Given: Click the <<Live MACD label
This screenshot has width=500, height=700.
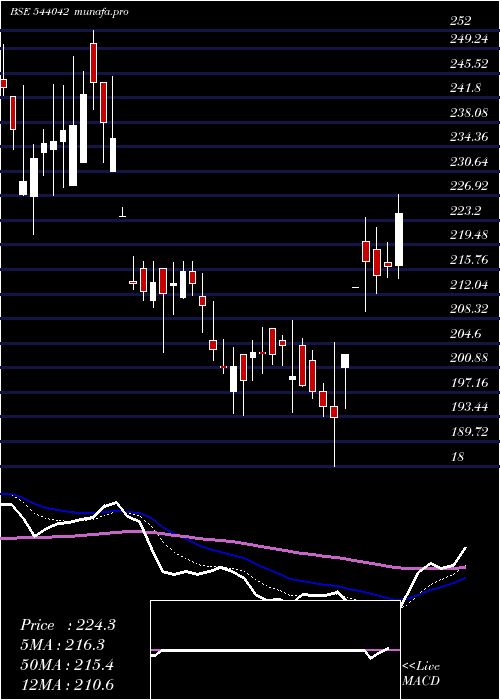Looking at the screenshot, I should click(421, 673).
